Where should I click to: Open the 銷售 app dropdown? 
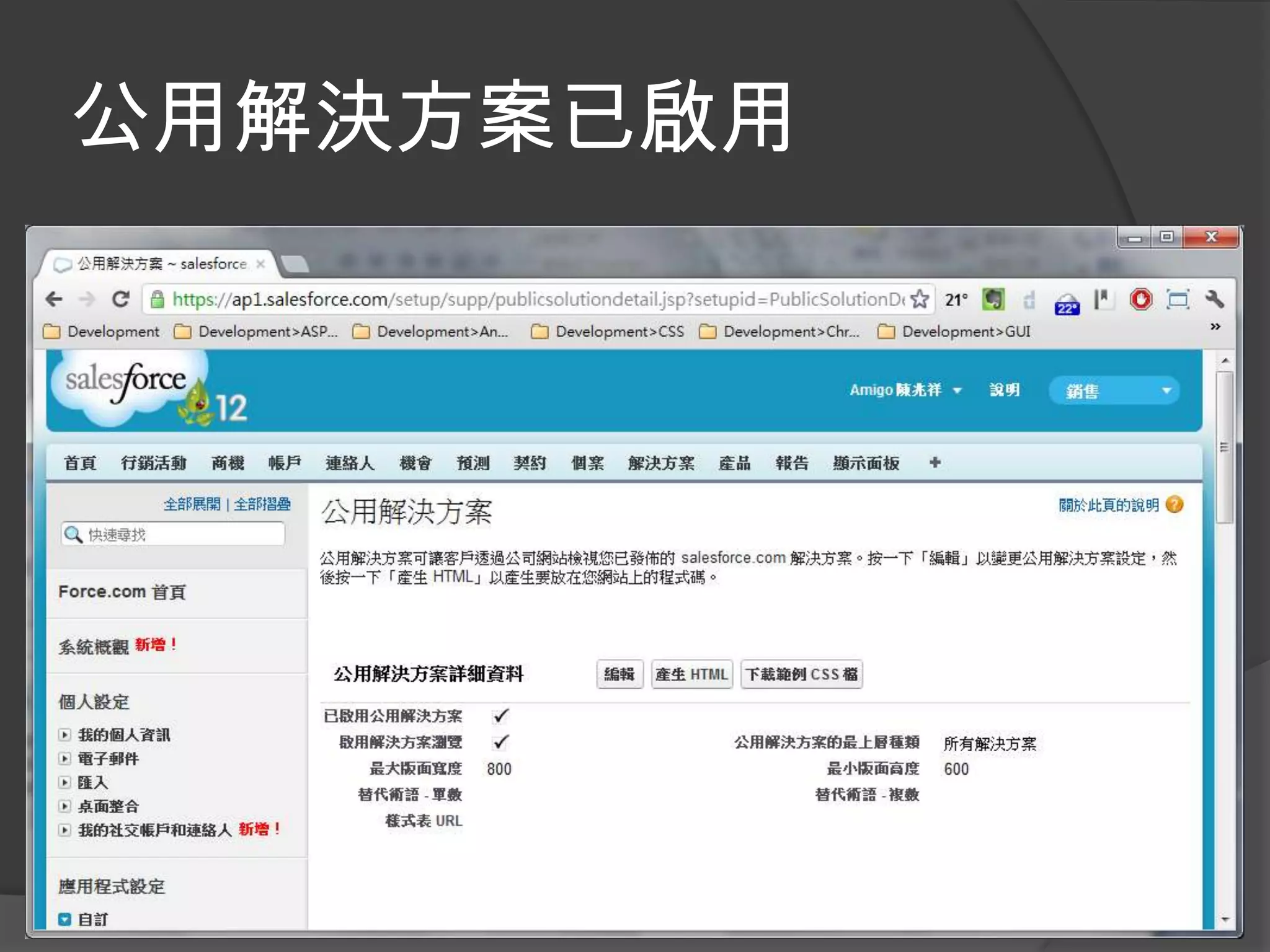tap(1114, 390)
